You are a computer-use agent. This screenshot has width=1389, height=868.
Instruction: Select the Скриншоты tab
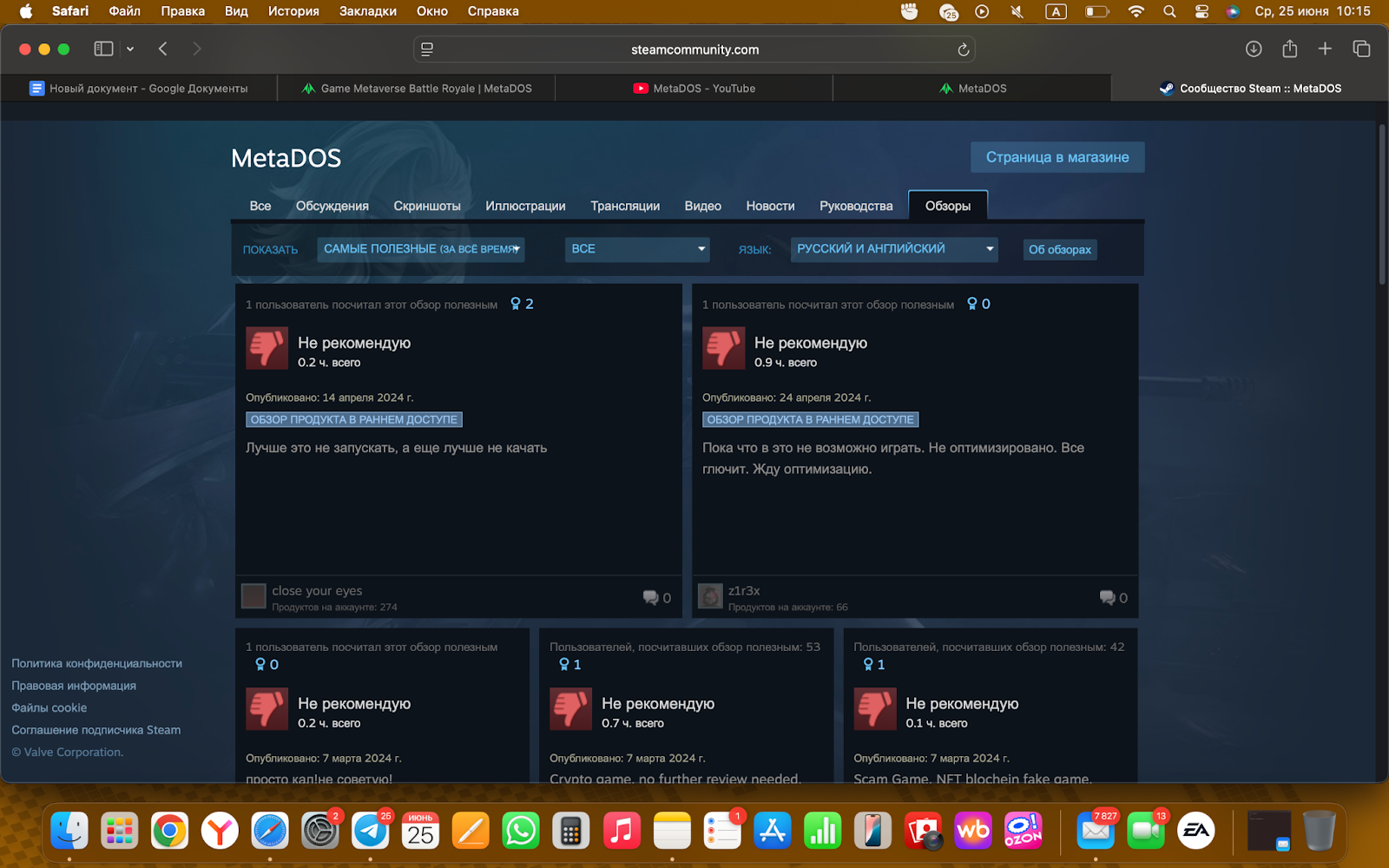click(427, 206)
